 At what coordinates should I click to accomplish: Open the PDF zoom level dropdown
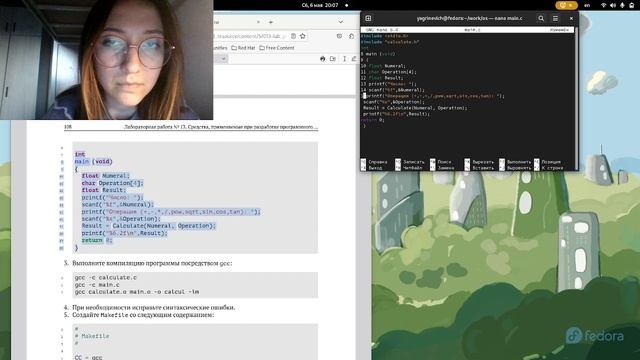coord(220,59)
